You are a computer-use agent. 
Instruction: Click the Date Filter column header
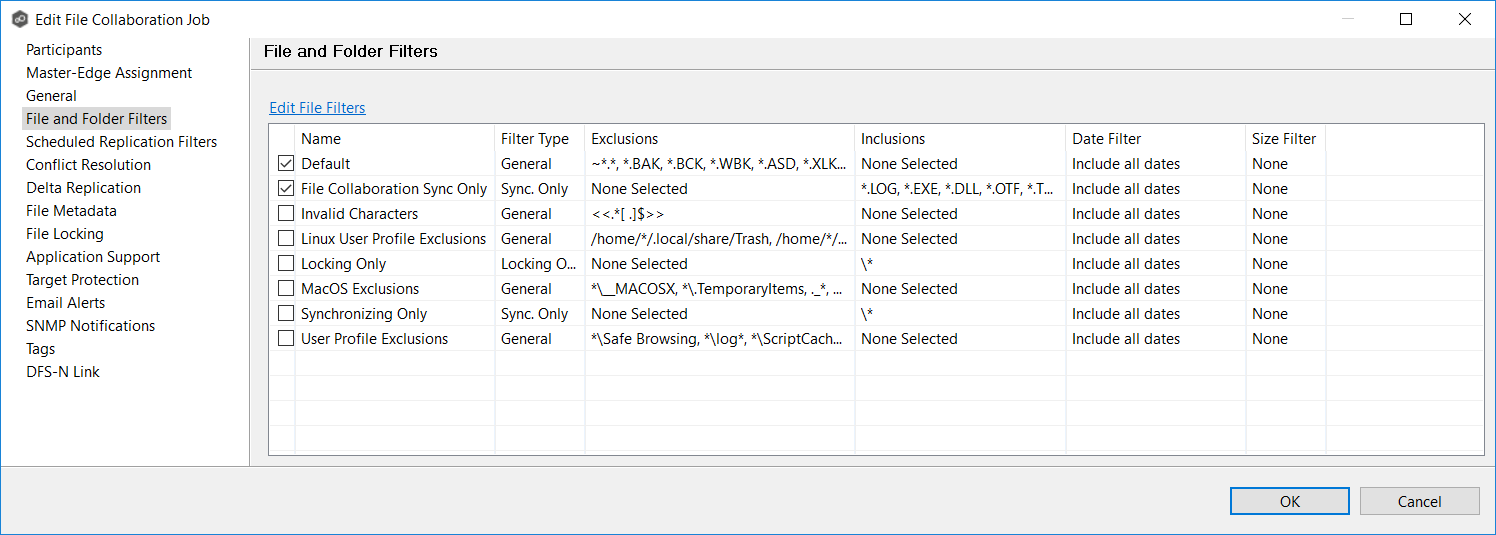[x=1155, y=138]
